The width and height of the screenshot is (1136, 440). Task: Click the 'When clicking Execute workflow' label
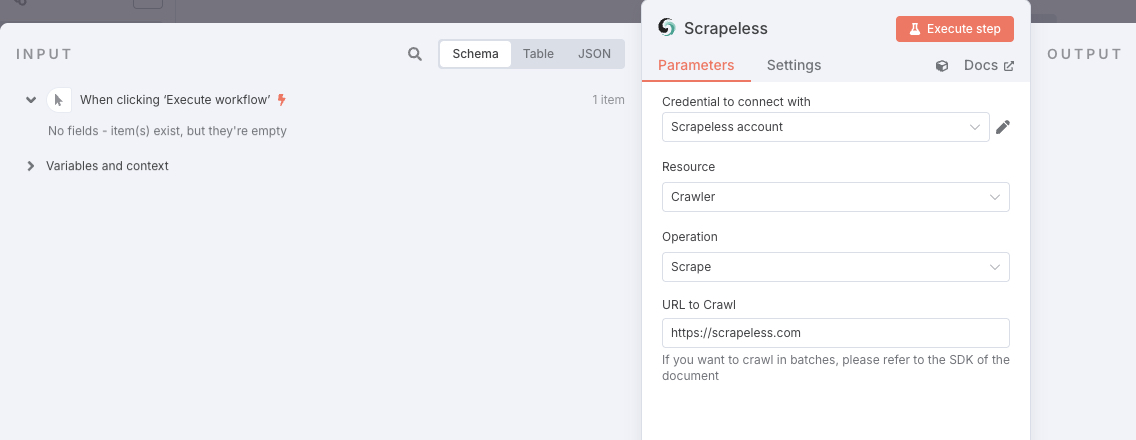tap(175, 100)
